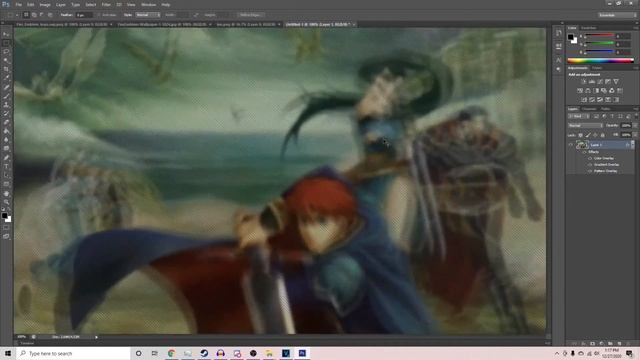Select the History Brush tool

6,113
